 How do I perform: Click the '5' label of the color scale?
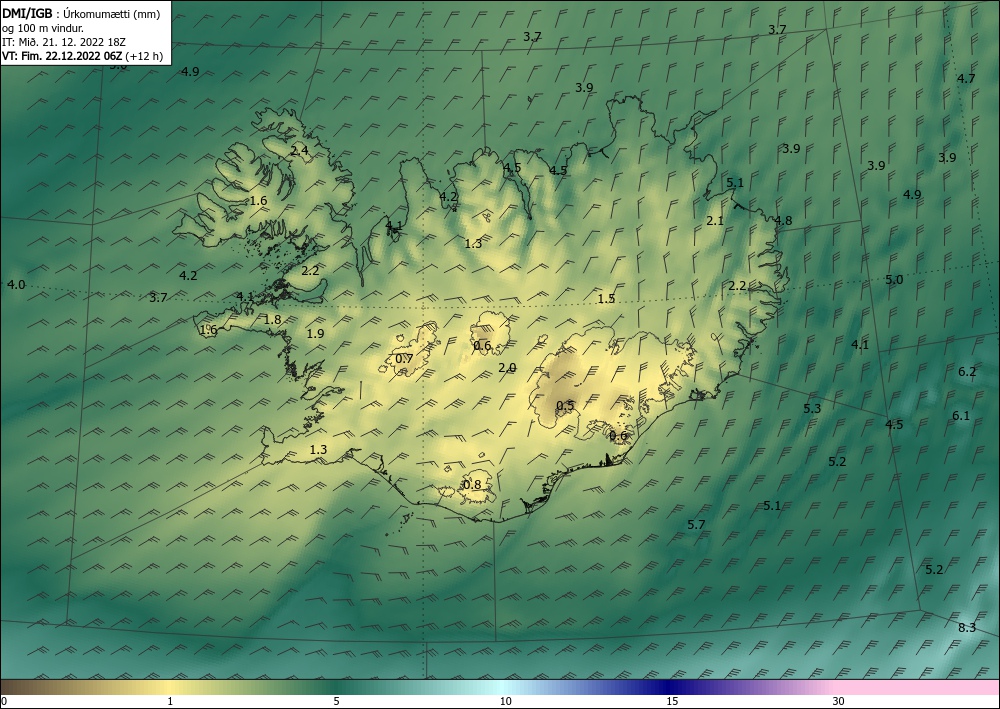click(337, 701)
